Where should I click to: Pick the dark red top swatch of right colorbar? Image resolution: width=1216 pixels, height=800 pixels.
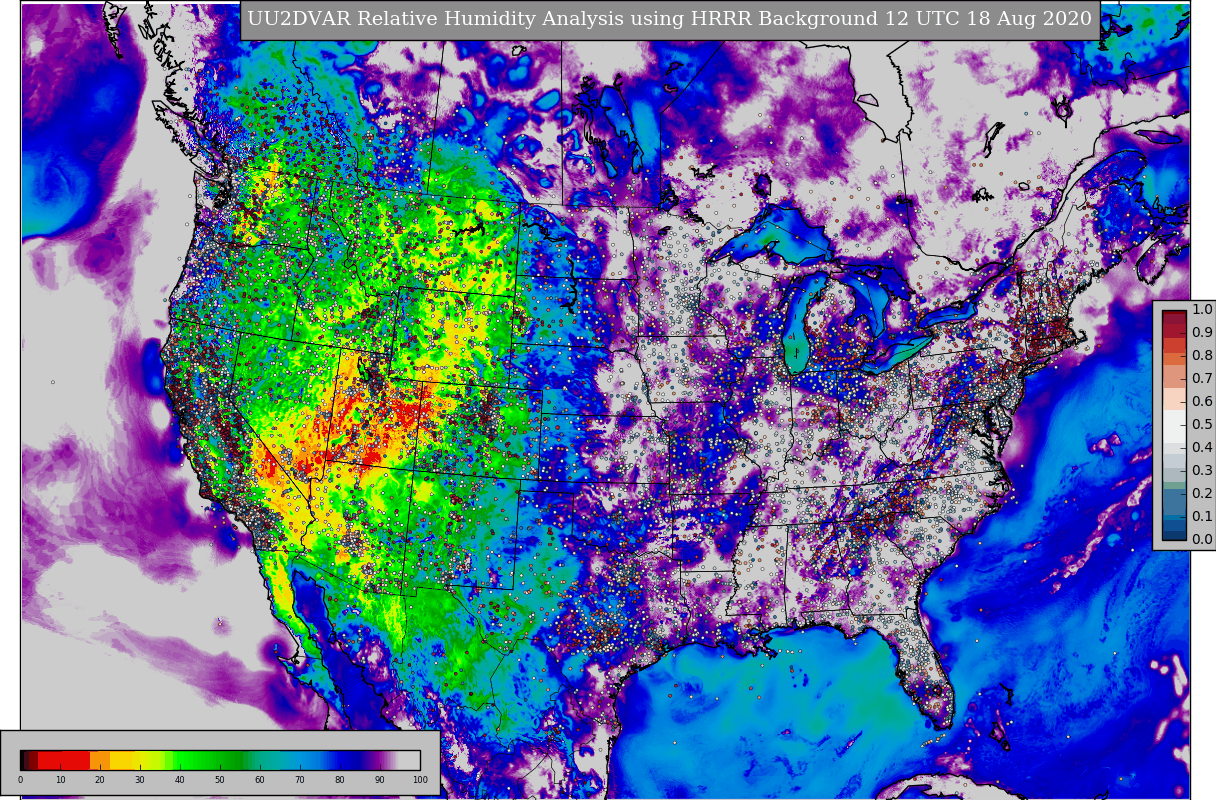(1174, 318)
